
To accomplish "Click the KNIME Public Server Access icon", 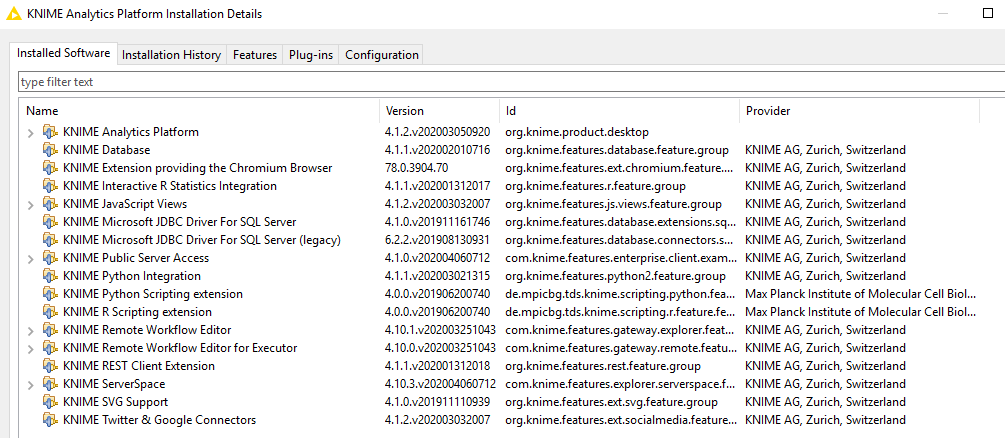I will coord(50,258).
